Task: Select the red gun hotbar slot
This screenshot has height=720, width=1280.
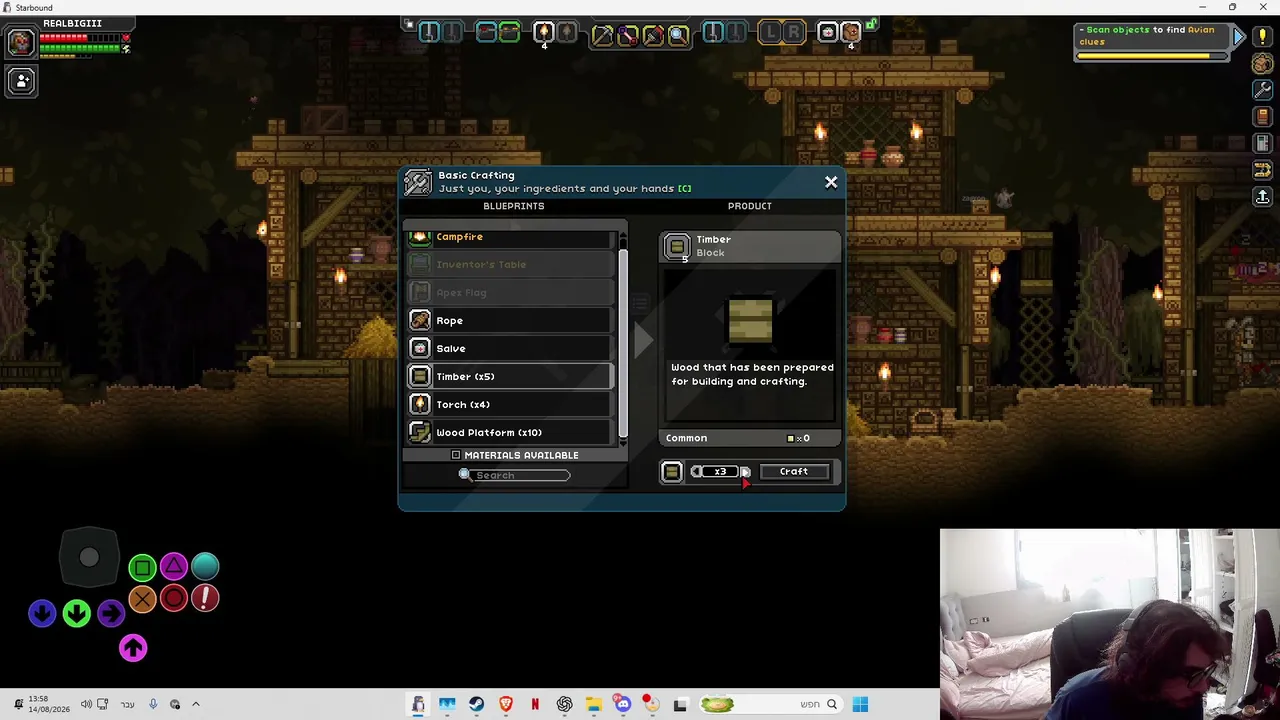Action: 486,33
